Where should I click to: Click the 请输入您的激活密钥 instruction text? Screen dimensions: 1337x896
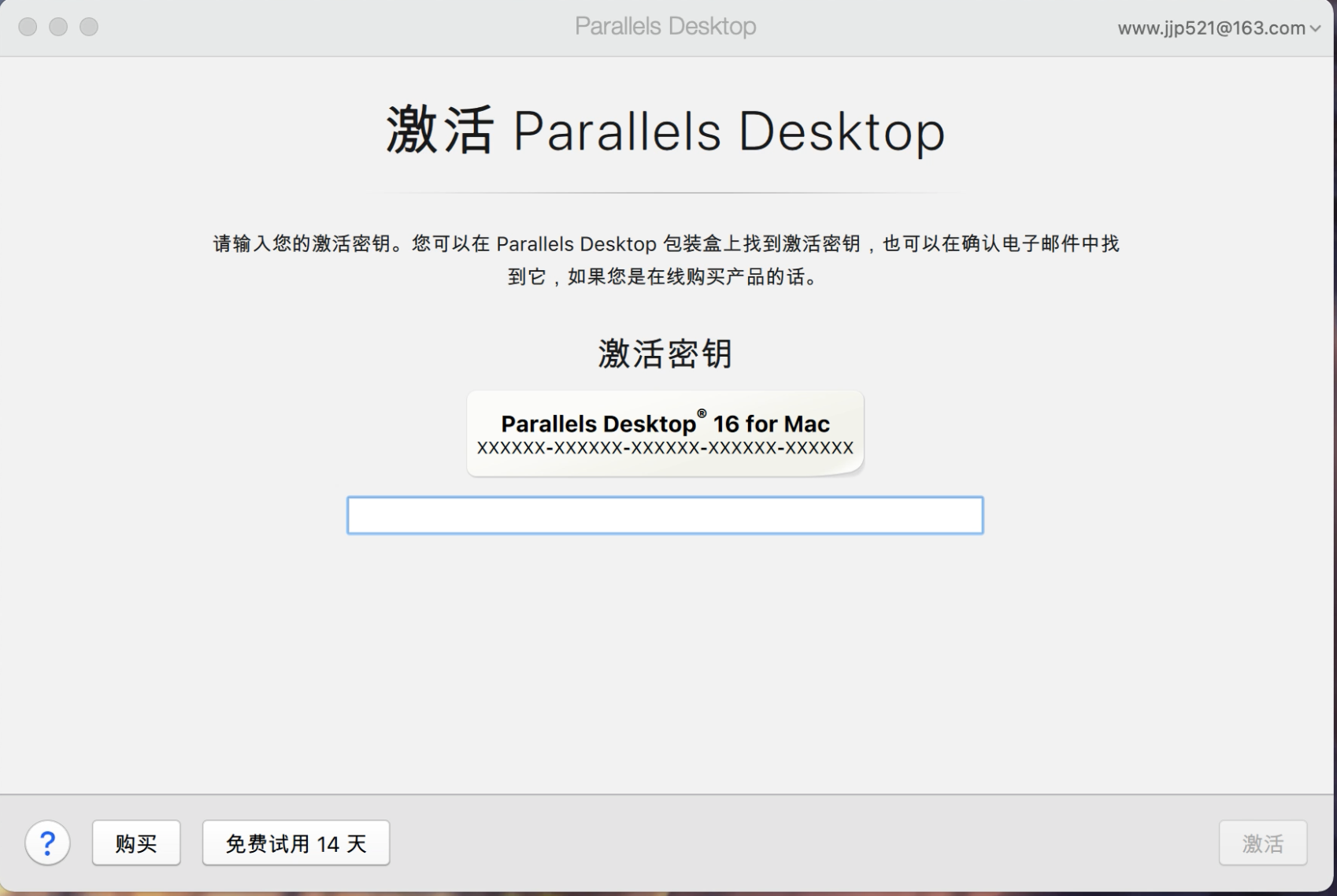pyautogui.click(x=665, y=260)
